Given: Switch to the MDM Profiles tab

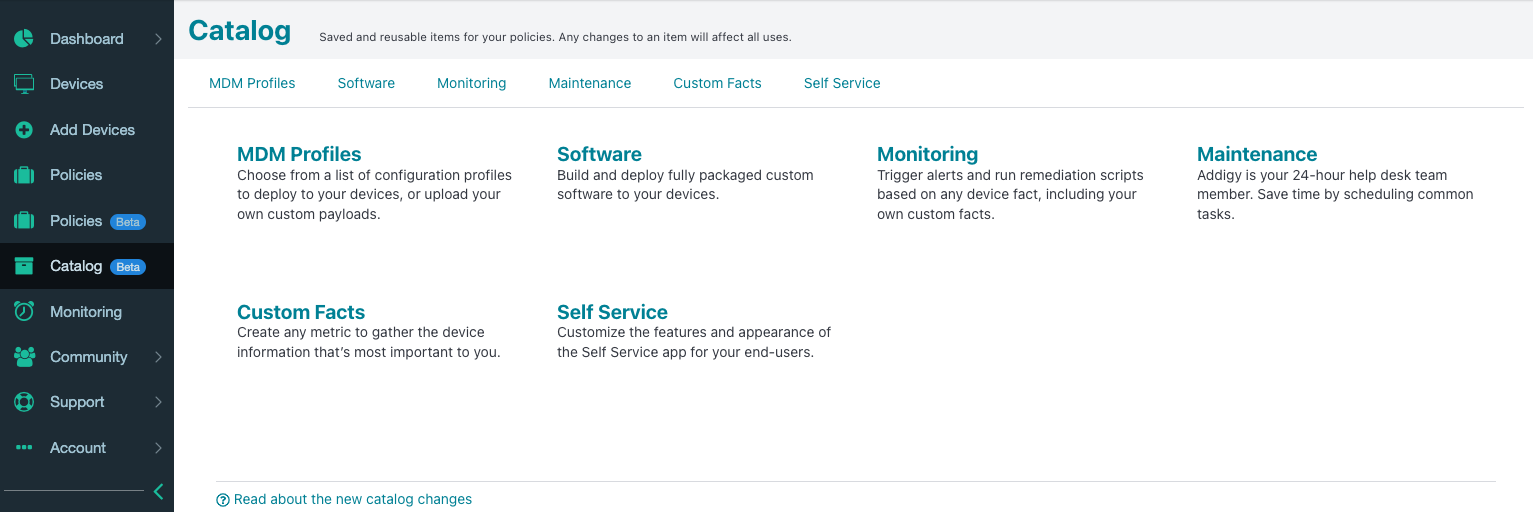Looking at the screenshot, I should pos(252,83).
